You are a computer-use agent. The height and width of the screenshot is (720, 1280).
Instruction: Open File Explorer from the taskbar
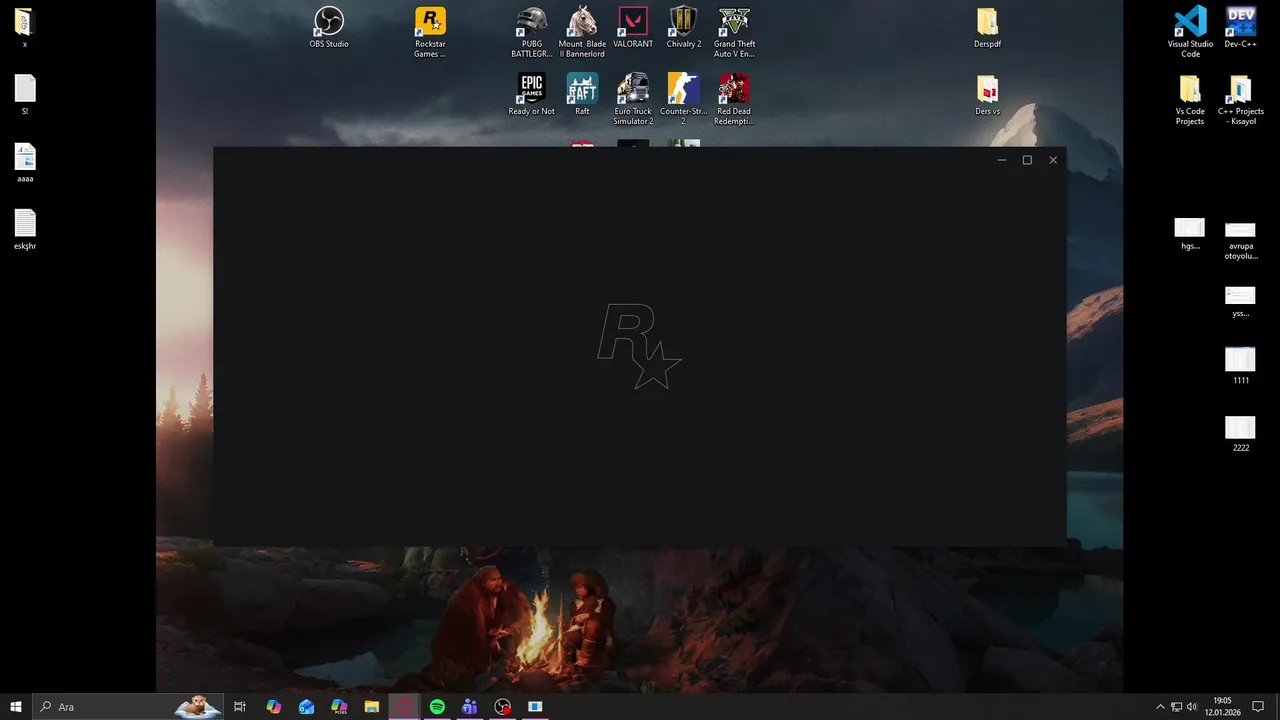coord(372,707)
